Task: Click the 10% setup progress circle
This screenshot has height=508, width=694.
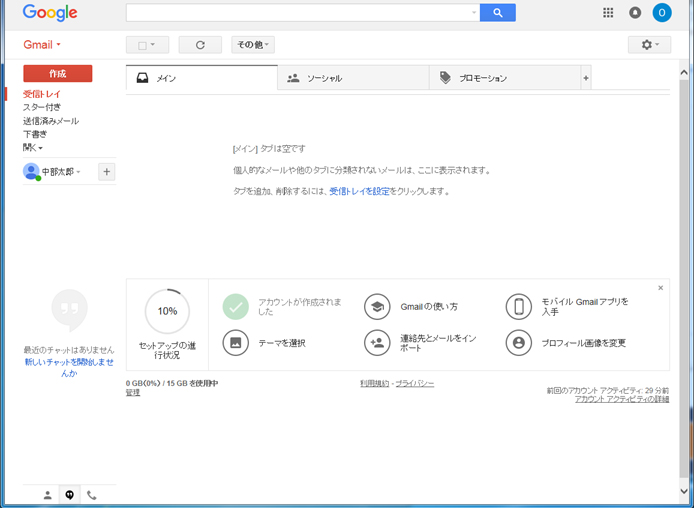Action: coord(167,311)
